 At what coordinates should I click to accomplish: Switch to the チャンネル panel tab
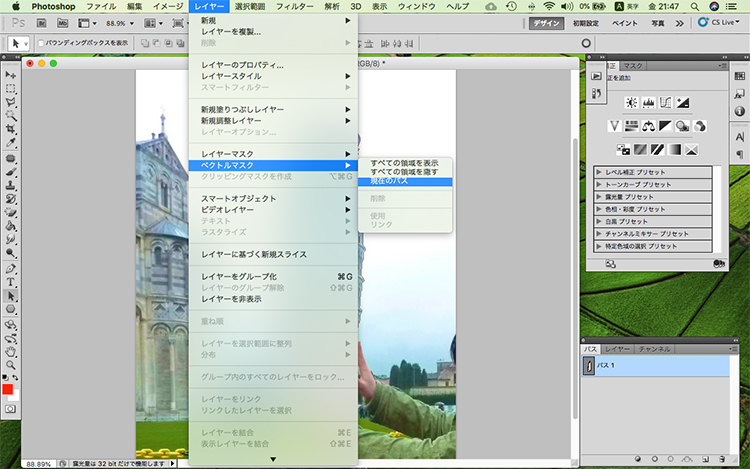click(x=654, y=349)
